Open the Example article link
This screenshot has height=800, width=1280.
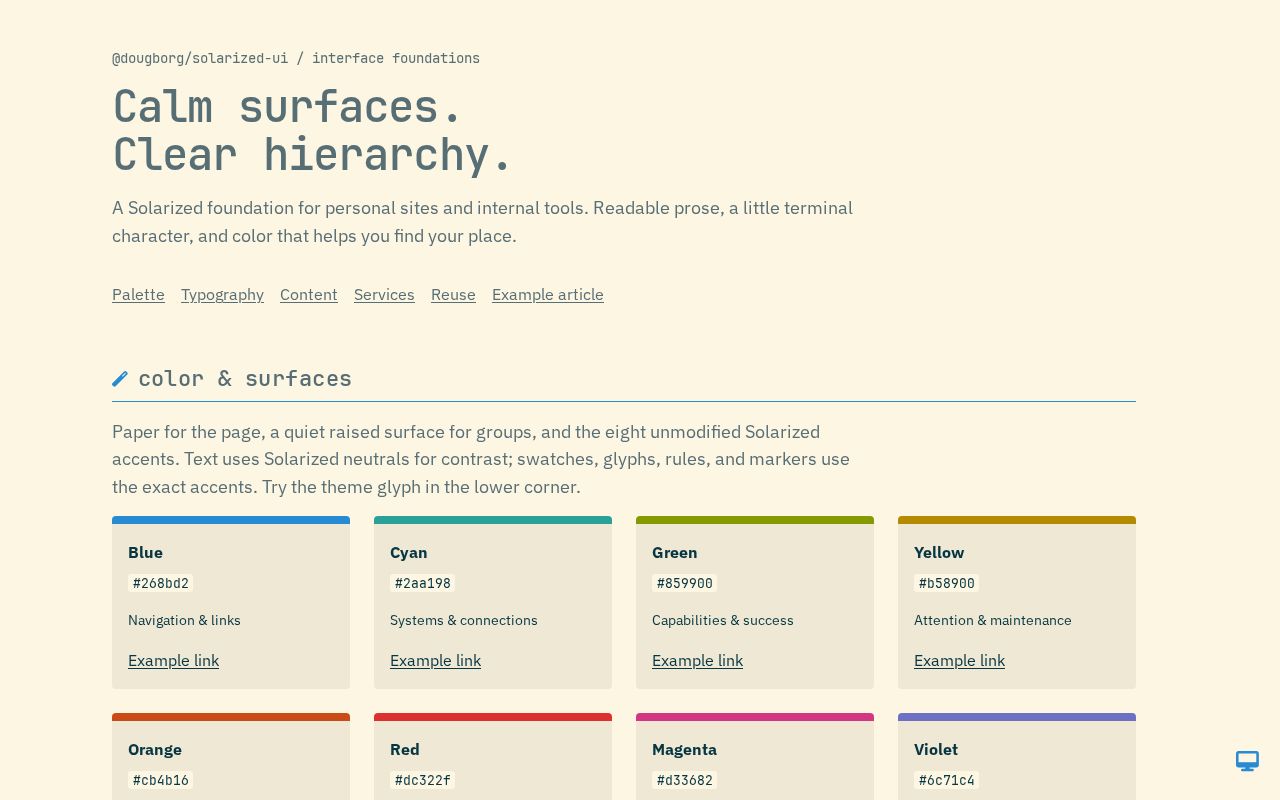[x=548, y=294]
